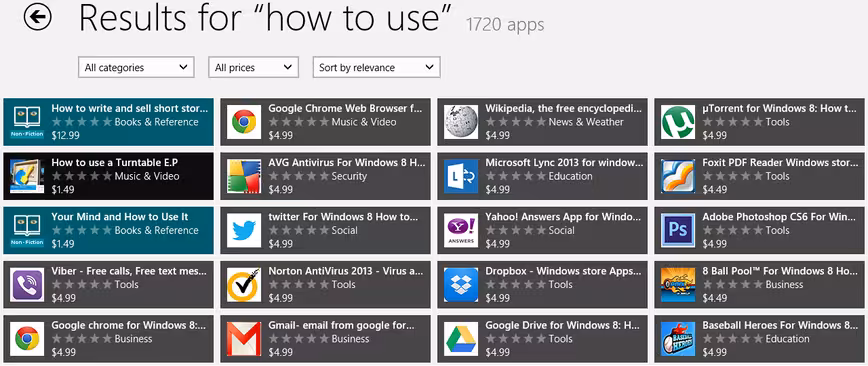Open 'twitter For Windows 8 How to...' title
Image resolution: width=868 pixels, height=366 pixels.
[343, 217]
